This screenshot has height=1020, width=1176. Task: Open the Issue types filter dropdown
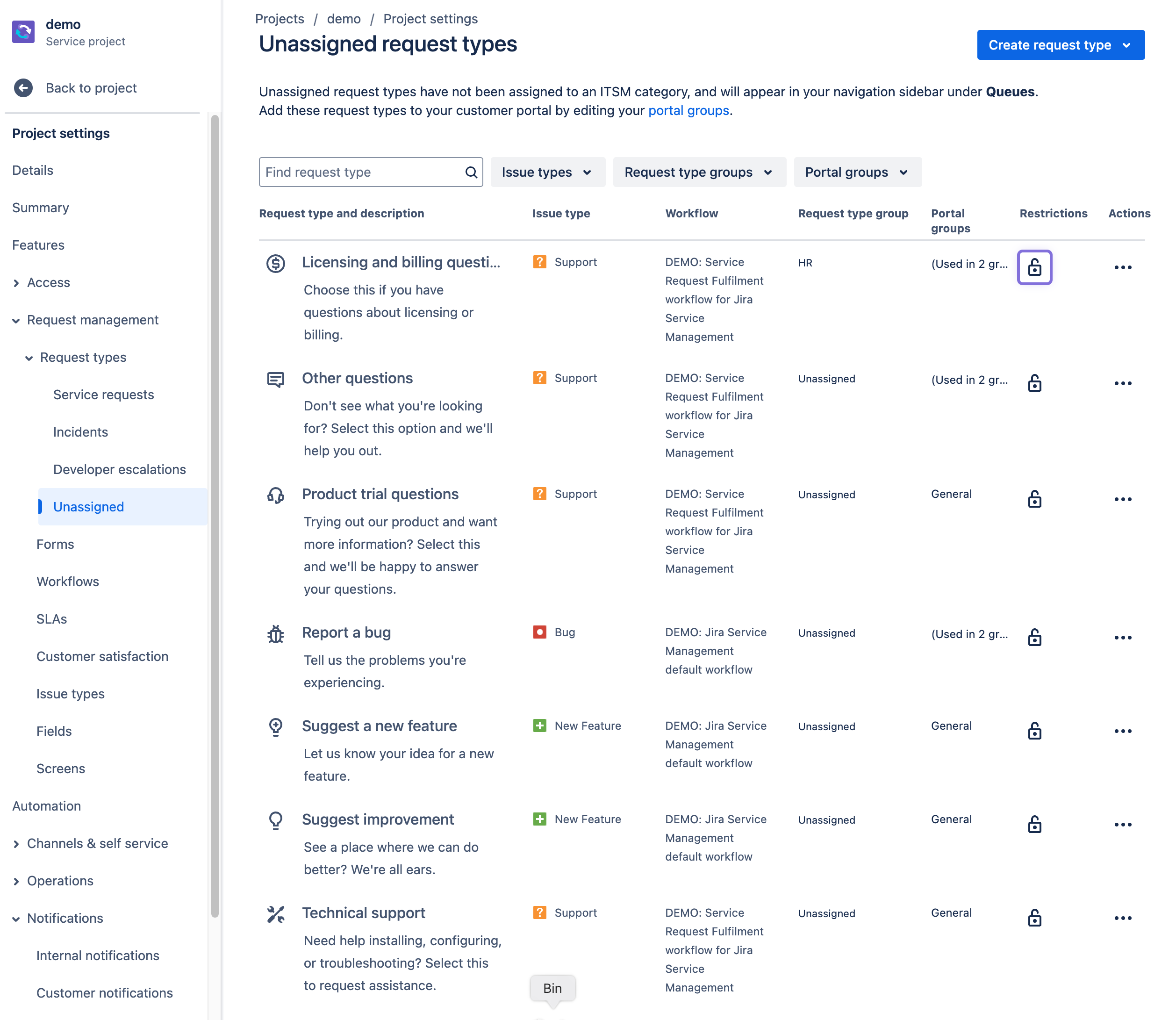coord(548,172)
